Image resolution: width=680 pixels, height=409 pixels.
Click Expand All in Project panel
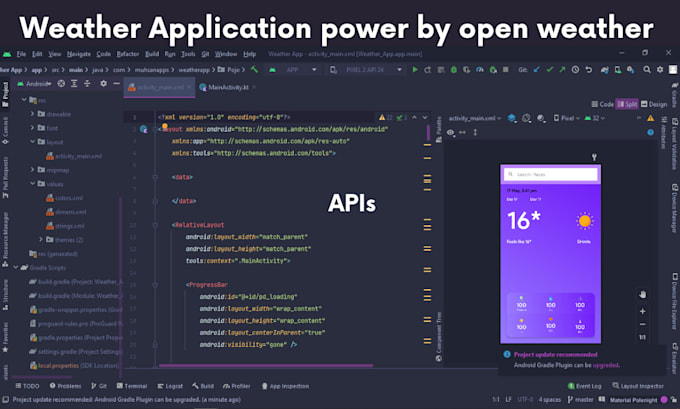pyautogui.click(x=74, y=84)
